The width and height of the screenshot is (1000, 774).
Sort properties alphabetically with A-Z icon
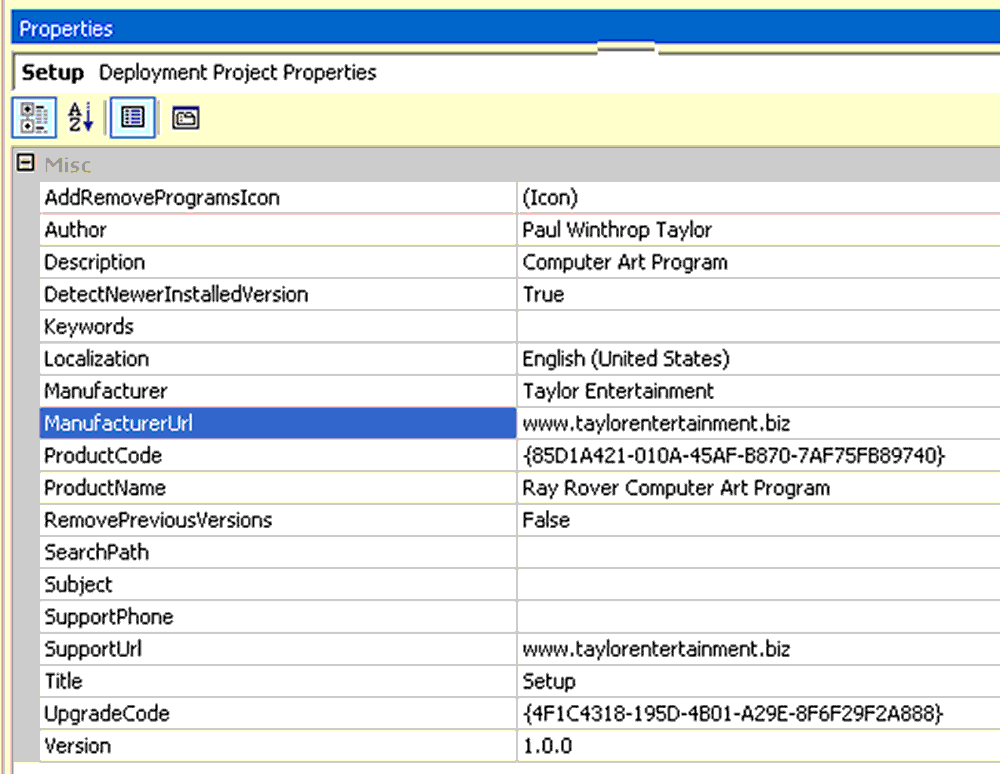pos(81,117)
